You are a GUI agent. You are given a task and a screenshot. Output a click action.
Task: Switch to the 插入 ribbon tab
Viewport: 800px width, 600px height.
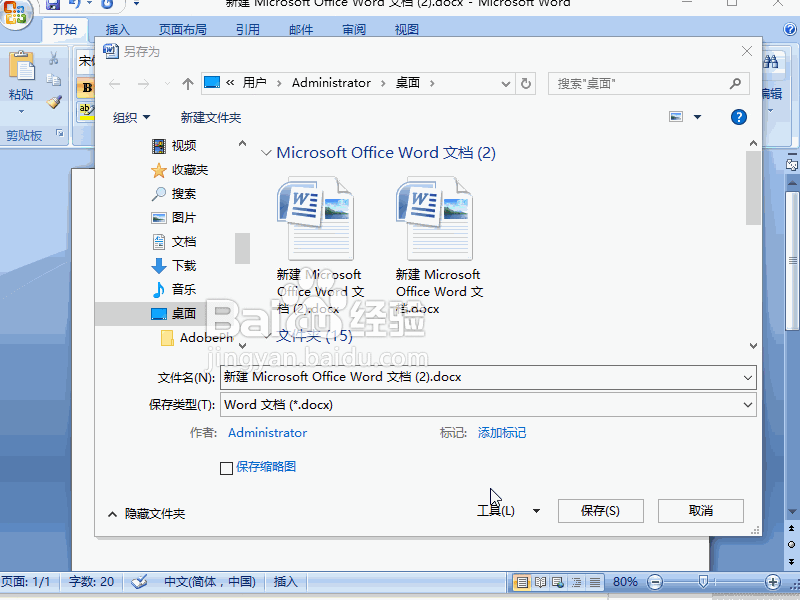click(x=117, y=29)
